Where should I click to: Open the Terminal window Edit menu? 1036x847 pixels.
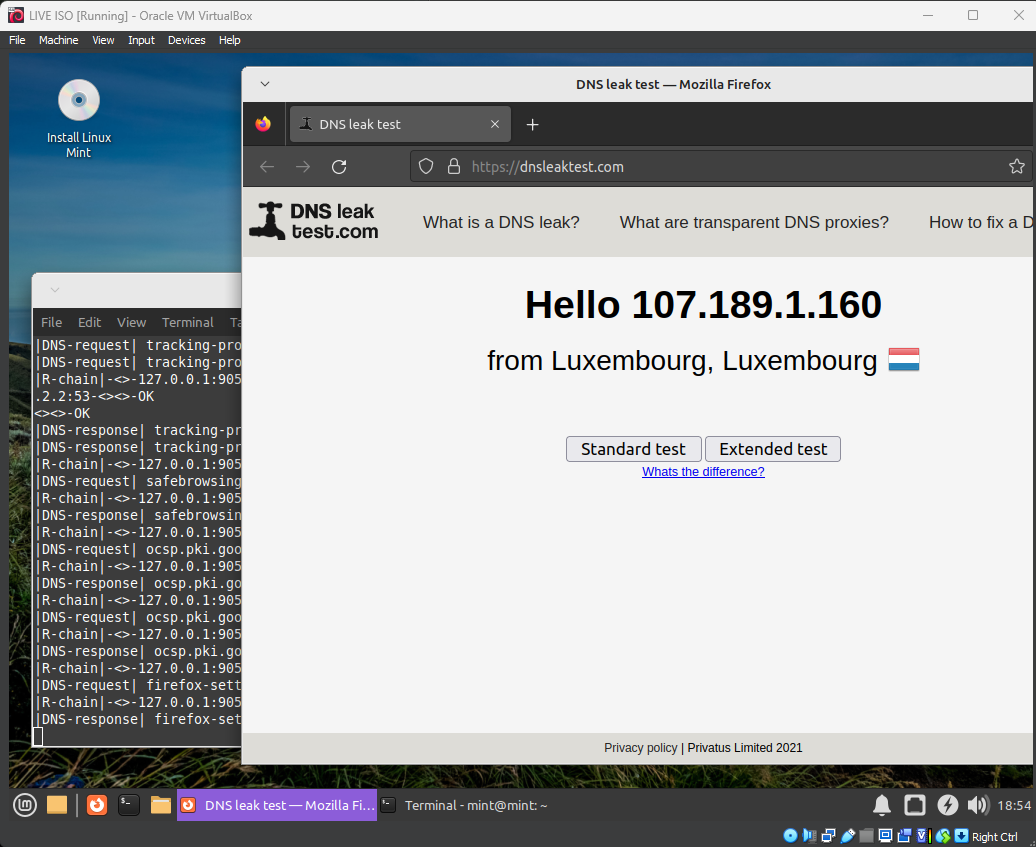(89, 322)
